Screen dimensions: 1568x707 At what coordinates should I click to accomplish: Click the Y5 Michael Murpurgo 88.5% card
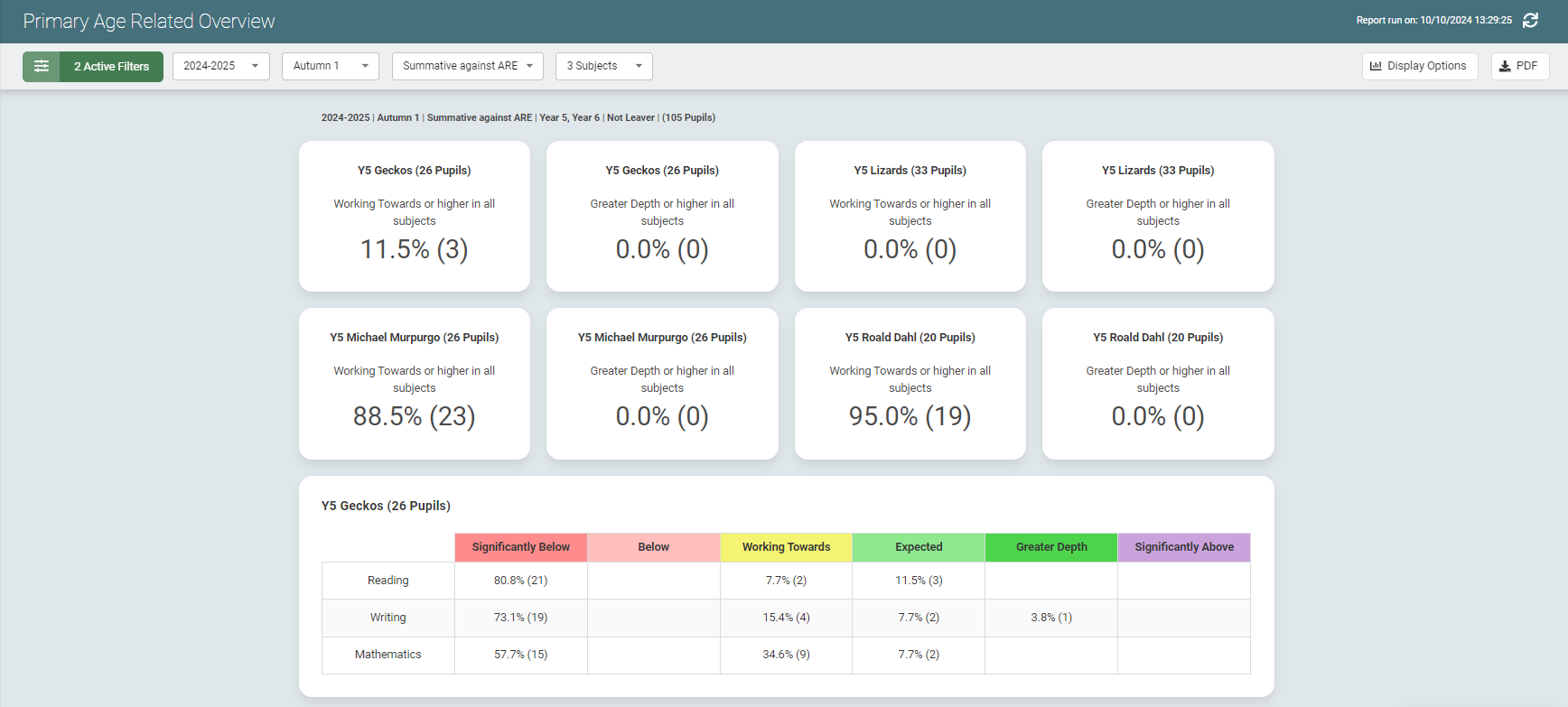coord(415,384)
